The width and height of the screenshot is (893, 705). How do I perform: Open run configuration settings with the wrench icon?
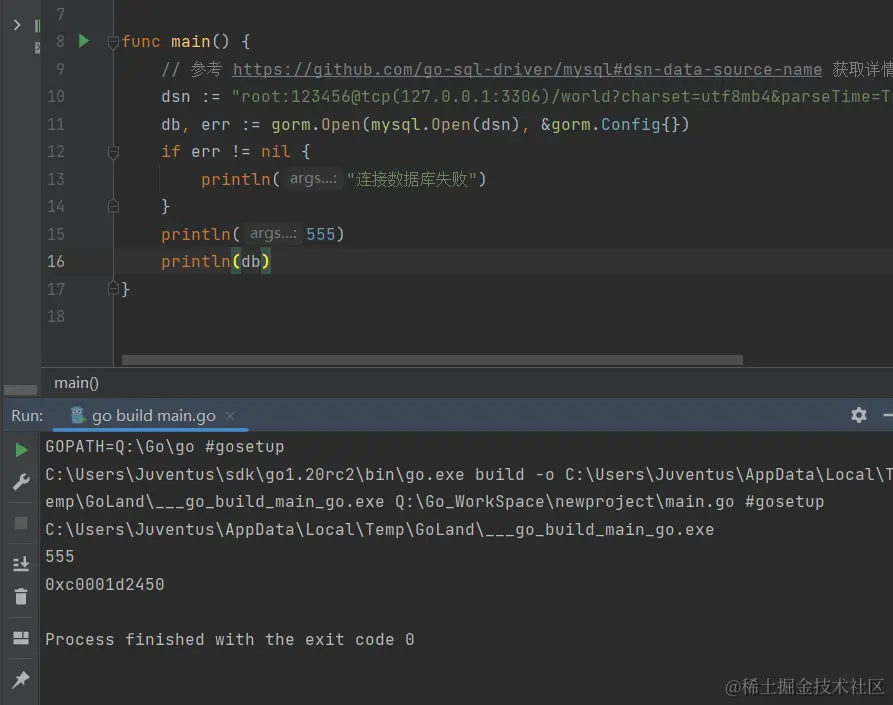(21, 482)
